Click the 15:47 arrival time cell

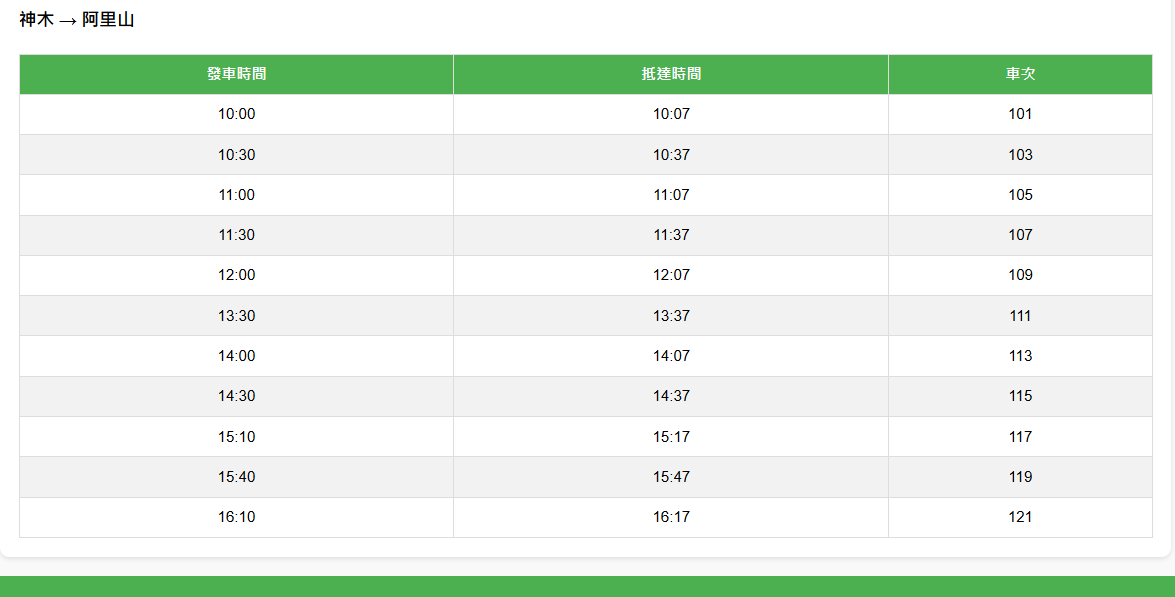click(x=671, y=477)
